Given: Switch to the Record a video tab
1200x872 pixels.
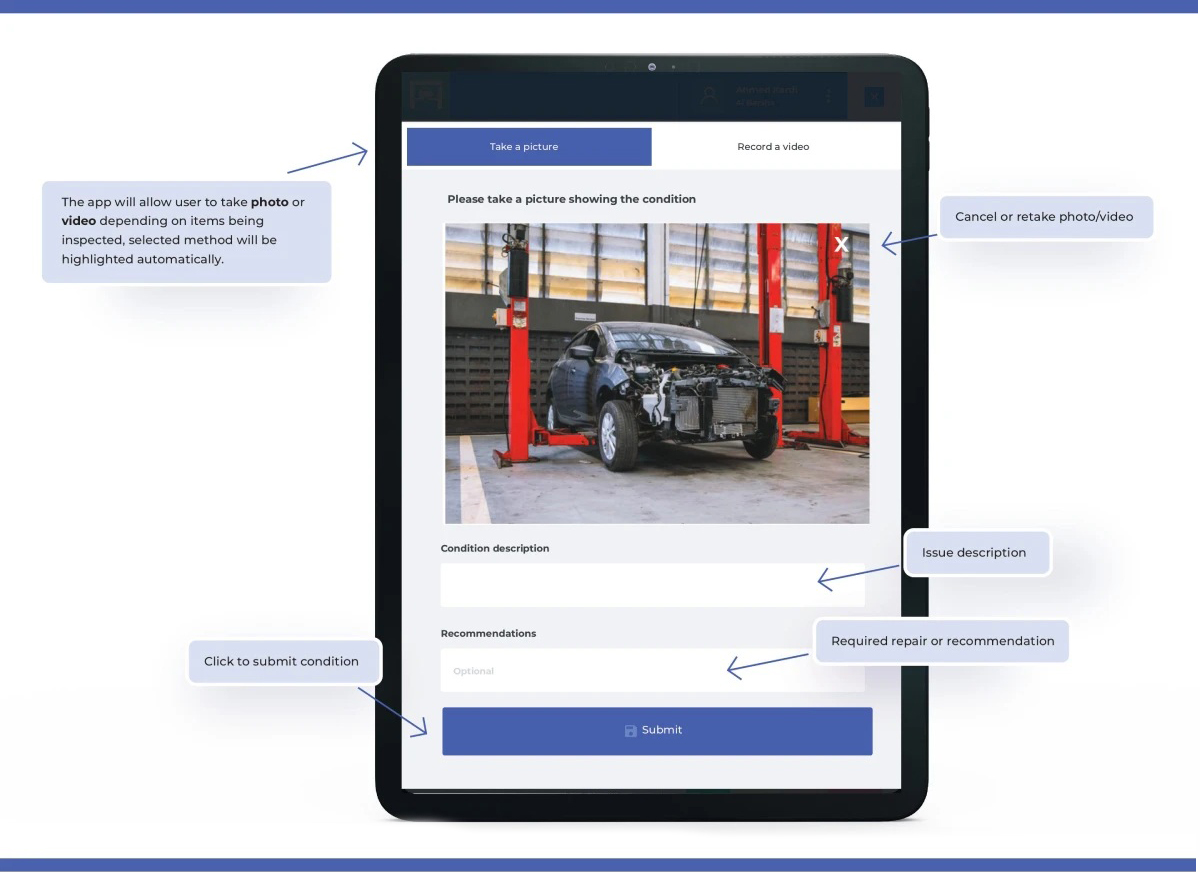Looking at the screenshot, I should pyautogui.click(x=773, y=147).
